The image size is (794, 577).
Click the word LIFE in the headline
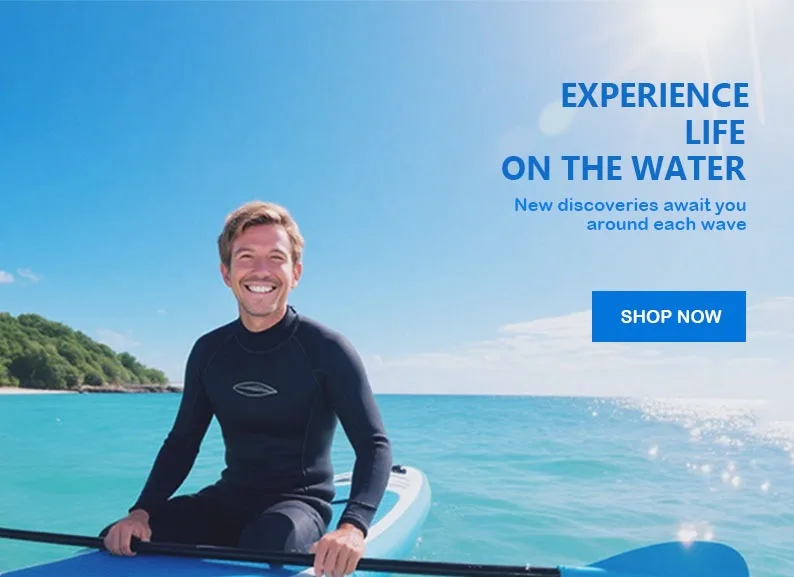(x=714, y=132)
